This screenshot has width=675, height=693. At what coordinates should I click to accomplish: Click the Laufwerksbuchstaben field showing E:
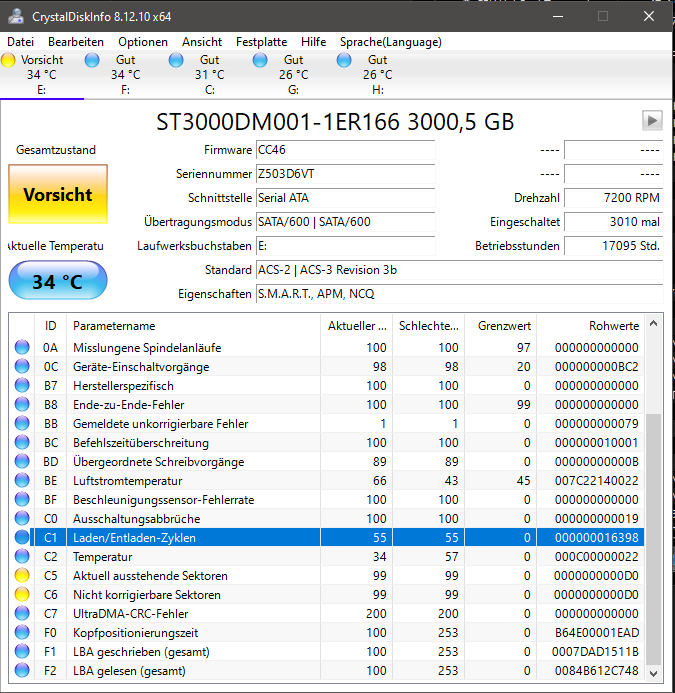point(346,246)
